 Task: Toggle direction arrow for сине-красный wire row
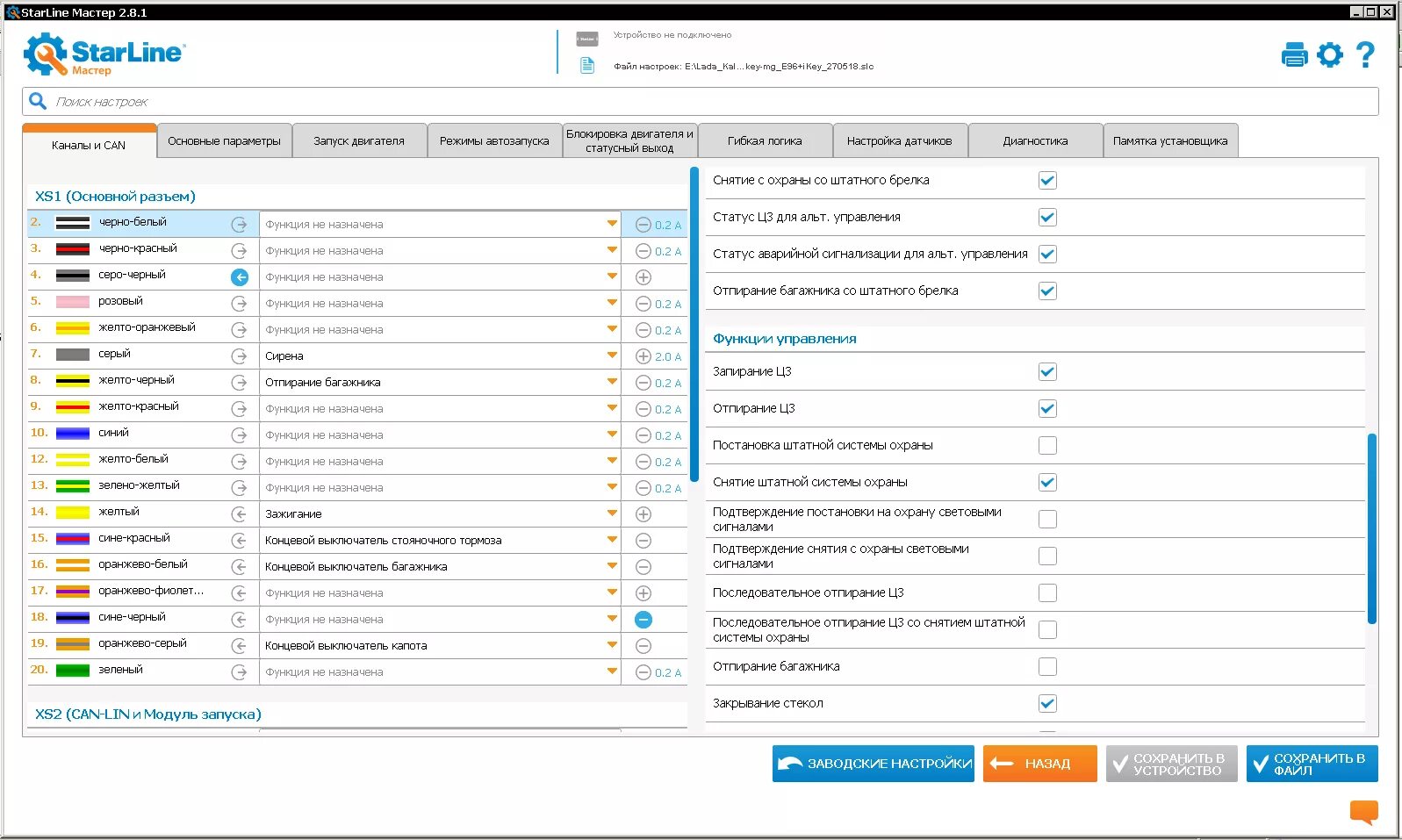pos(240,541)
